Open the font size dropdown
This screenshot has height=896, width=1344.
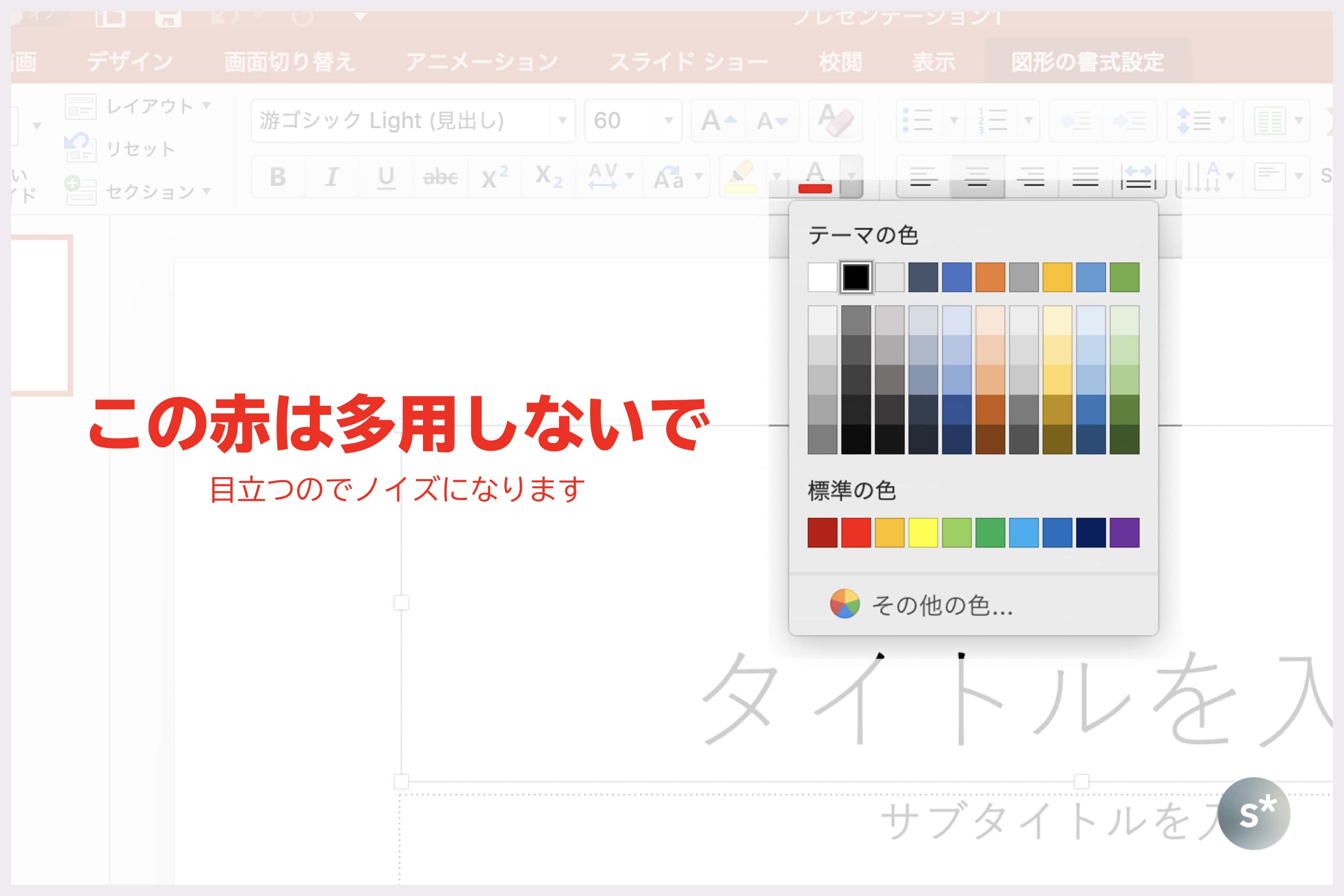[x=668, y=121]
